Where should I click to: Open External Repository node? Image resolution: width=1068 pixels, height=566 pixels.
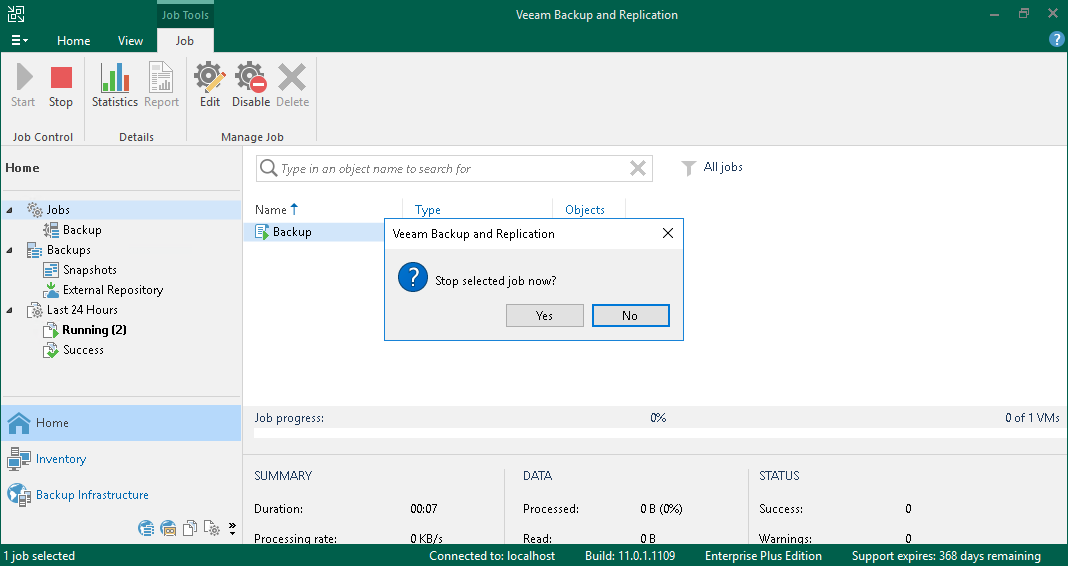pyautogui.click(x=112, y=290)
